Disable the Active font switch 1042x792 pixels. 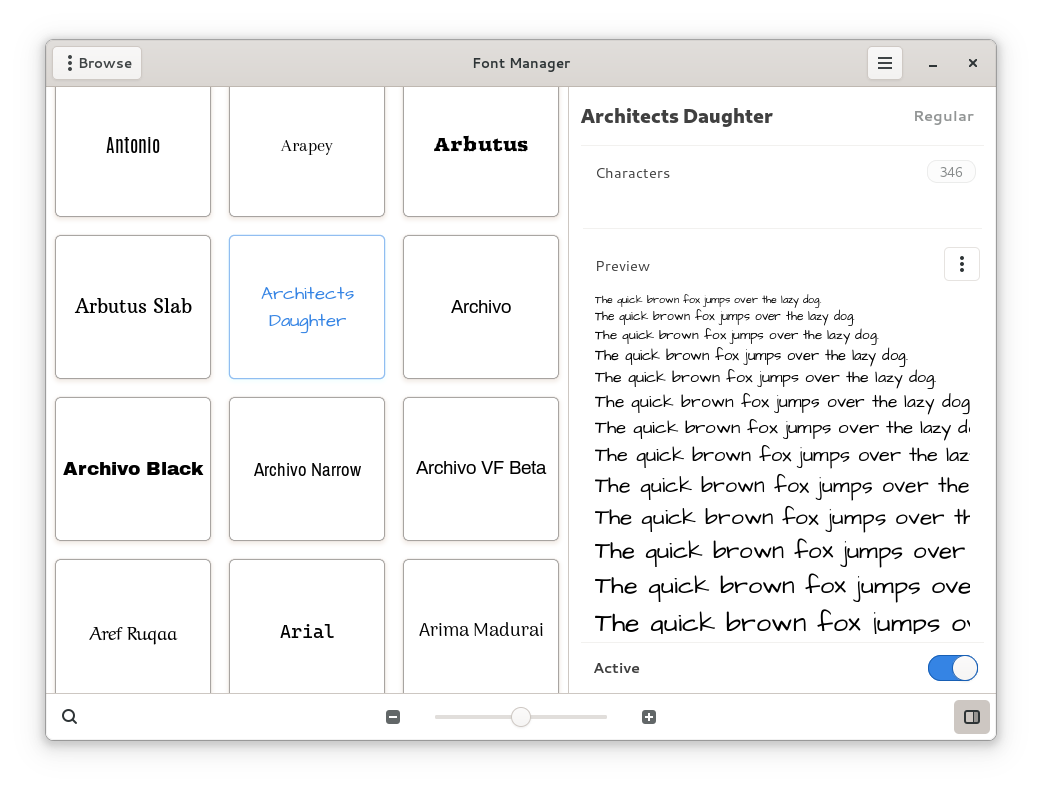[952, 668]
